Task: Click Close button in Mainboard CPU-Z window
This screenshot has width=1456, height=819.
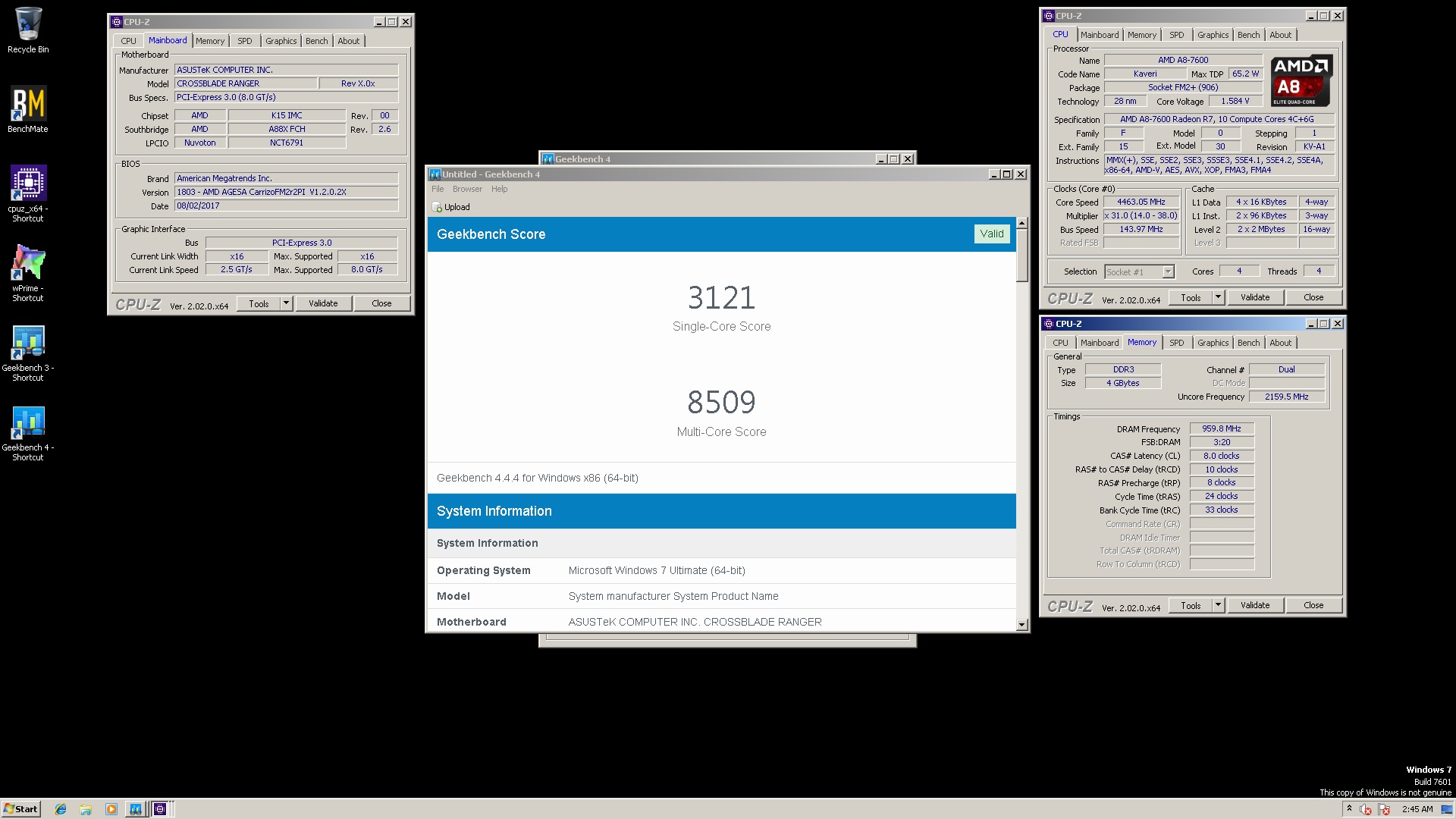Action: point(381,303)
